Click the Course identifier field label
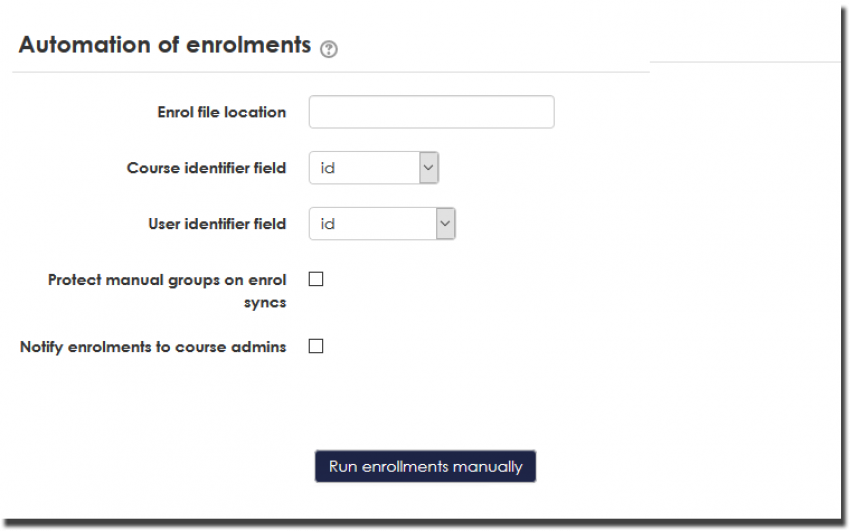This screenshot has width=850, height=531. point(206,168)
